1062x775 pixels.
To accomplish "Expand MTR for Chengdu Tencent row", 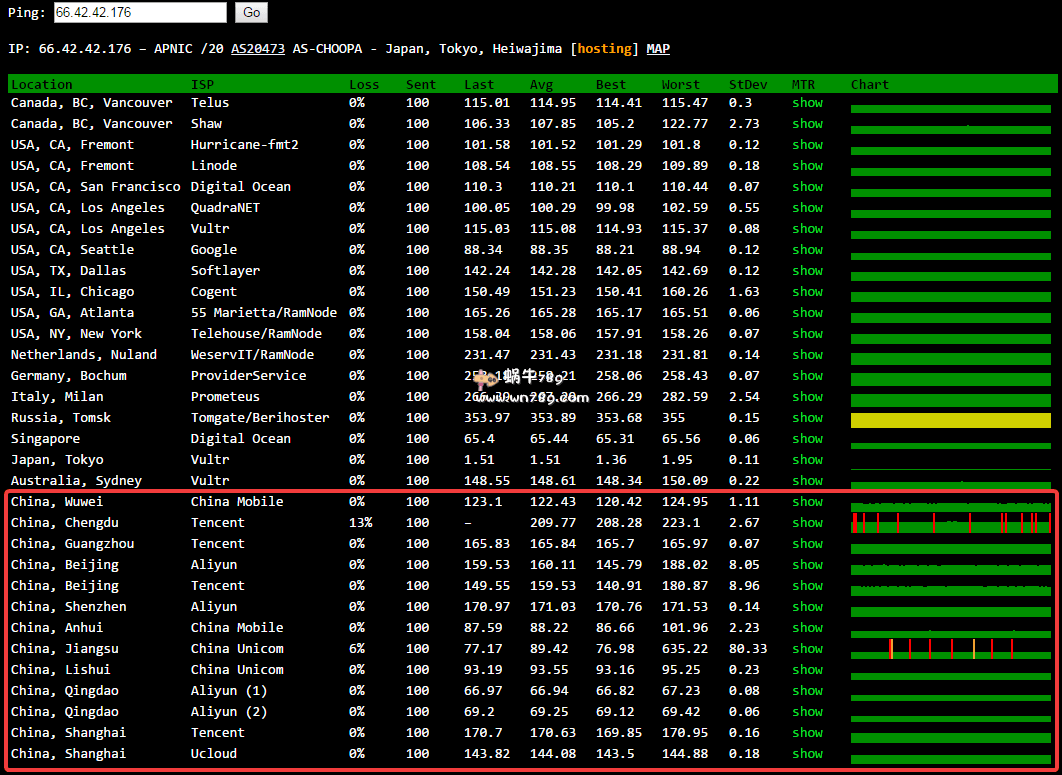I will (x=807, y=523).
